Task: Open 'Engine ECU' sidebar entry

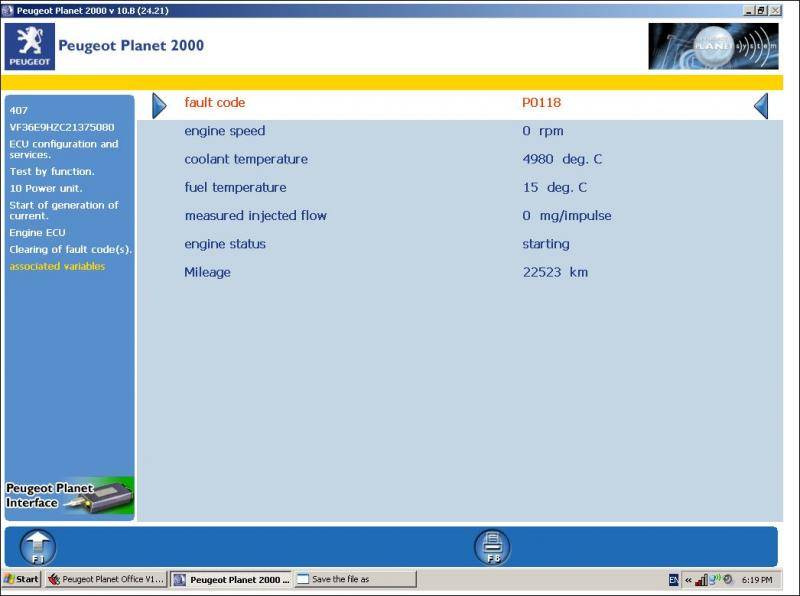Action: point(37,232)
